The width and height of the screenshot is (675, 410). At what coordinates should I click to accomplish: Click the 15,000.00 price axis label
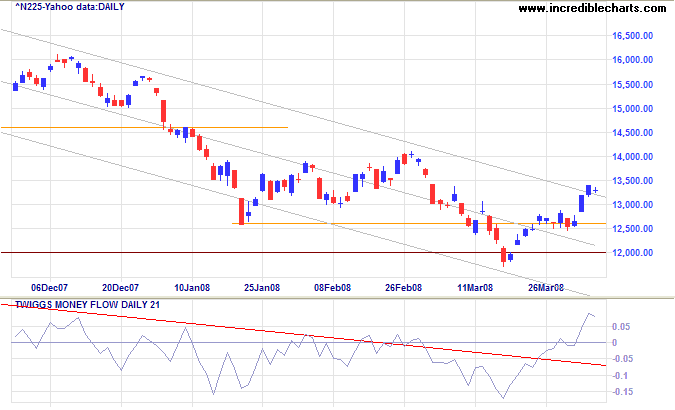tap(632, 109)
